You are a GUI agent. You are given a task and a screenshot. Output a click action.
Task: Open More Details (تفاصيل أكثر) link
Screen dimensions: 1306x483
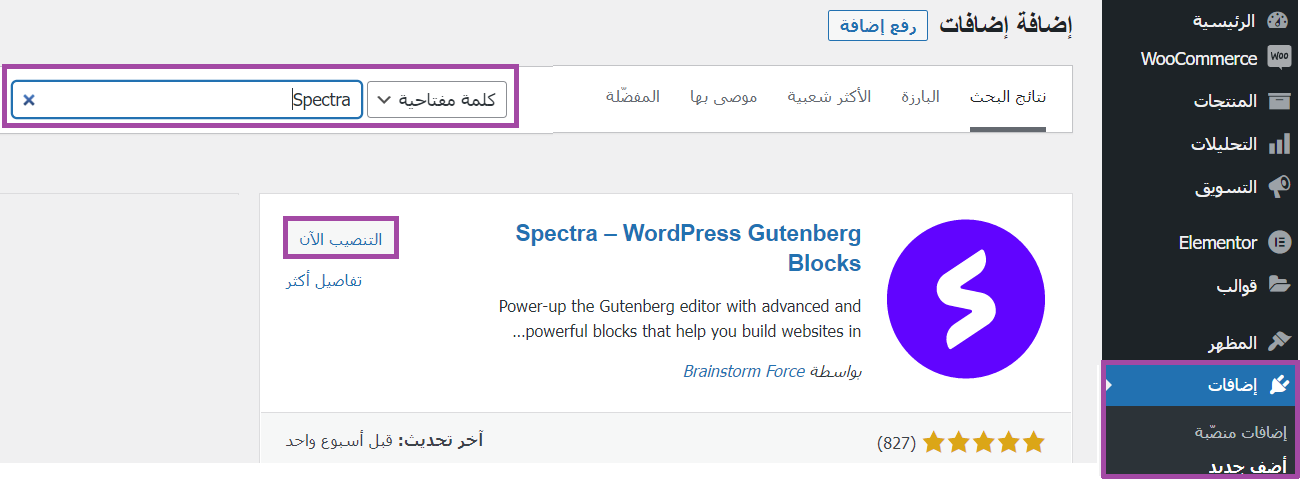[x=323, y=281]
